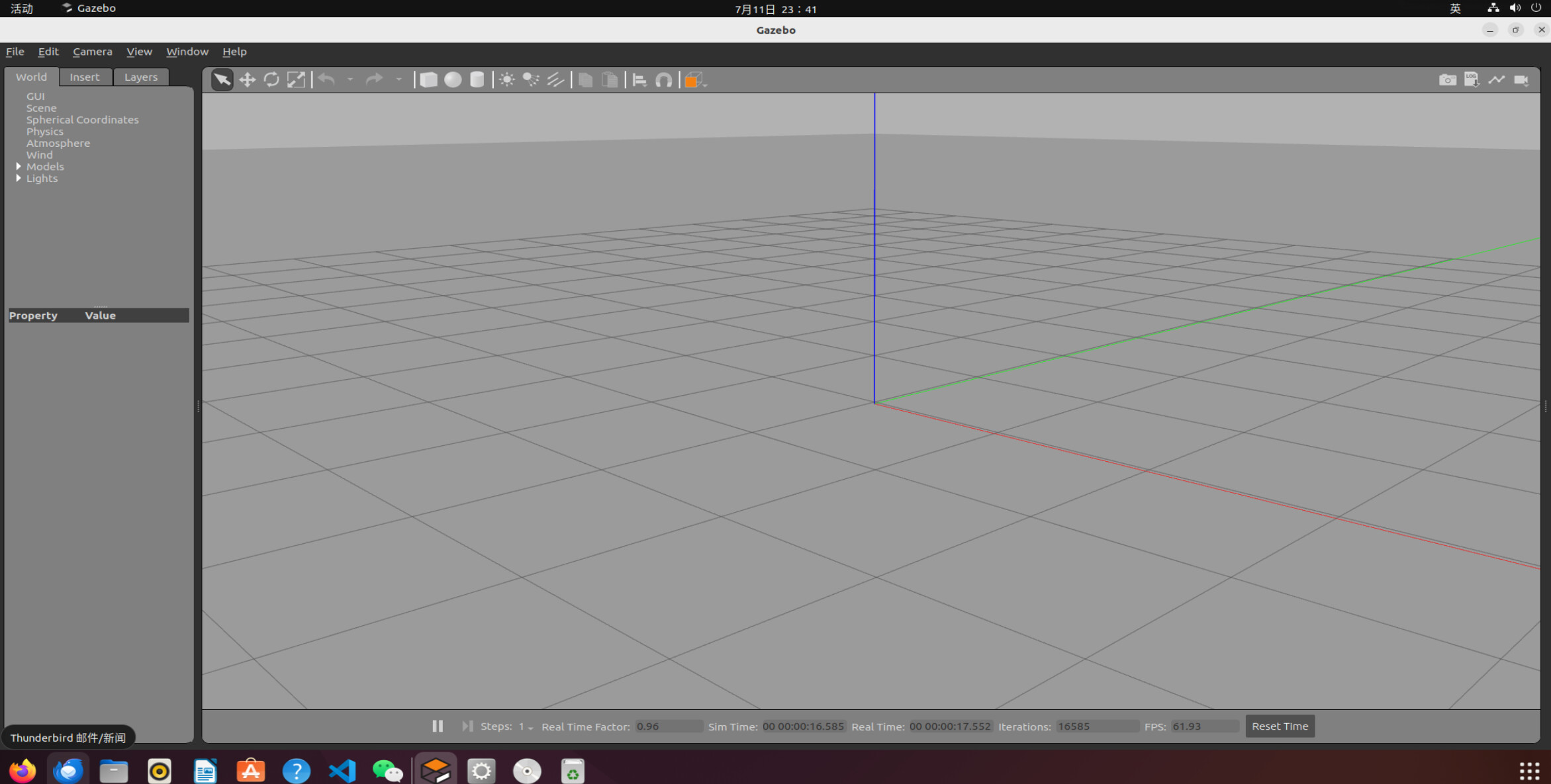Select the align tool
The image size is (1551, 784).
pos(639,80)
